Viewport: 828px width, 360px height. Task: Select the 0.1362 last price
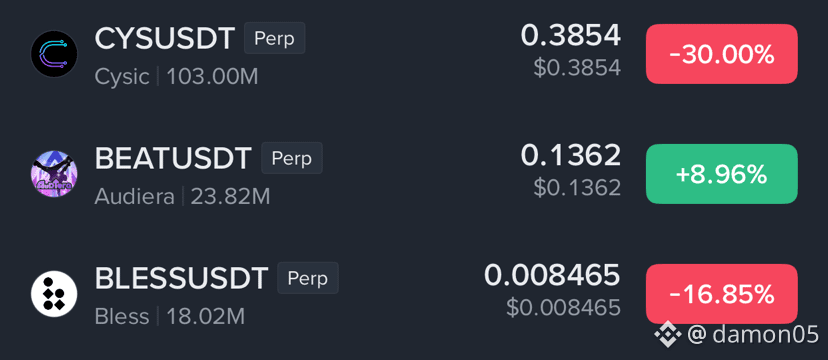coord(571,156)
